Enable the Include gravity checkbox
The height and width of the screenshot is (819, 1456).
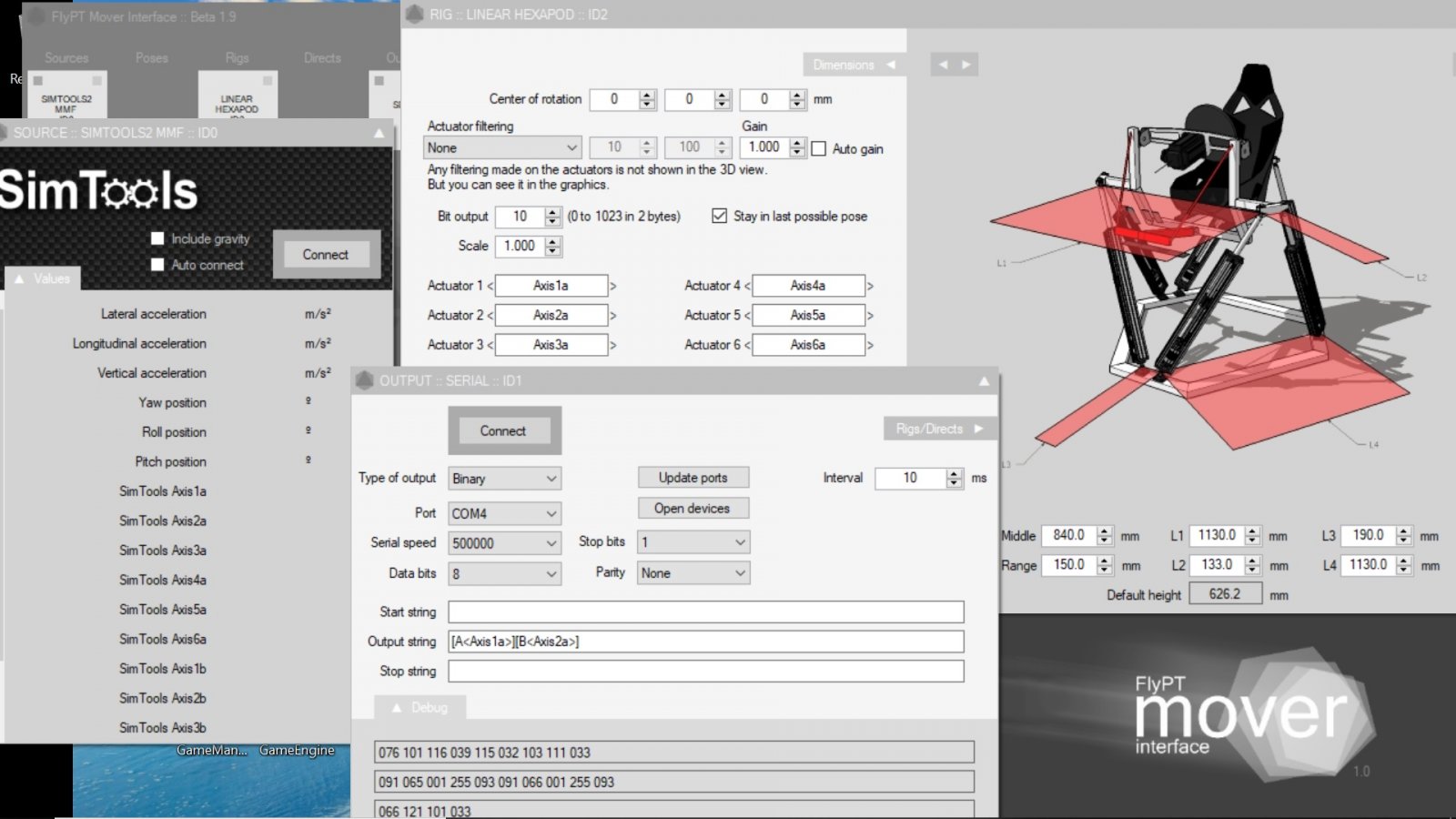coord(157,238)
